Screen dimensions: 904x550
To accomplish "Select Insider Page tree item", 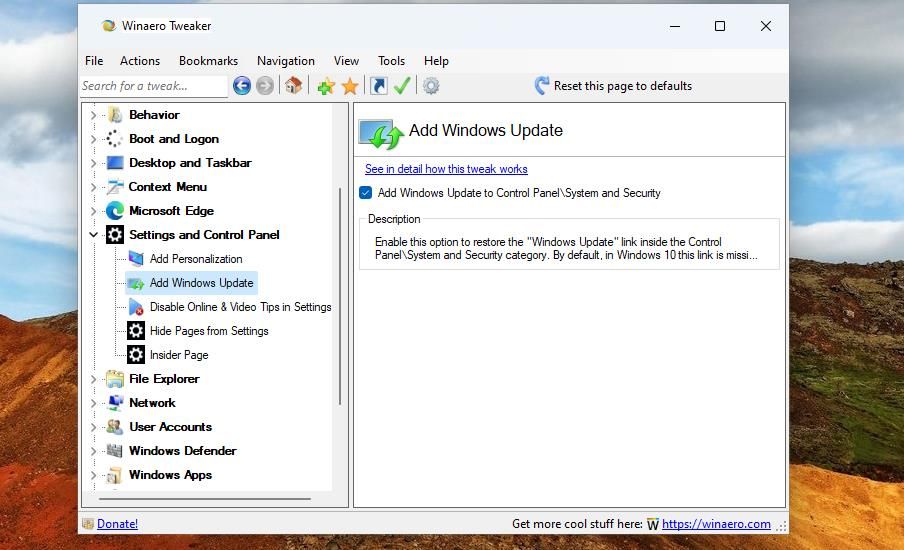I will pos(179,355).
